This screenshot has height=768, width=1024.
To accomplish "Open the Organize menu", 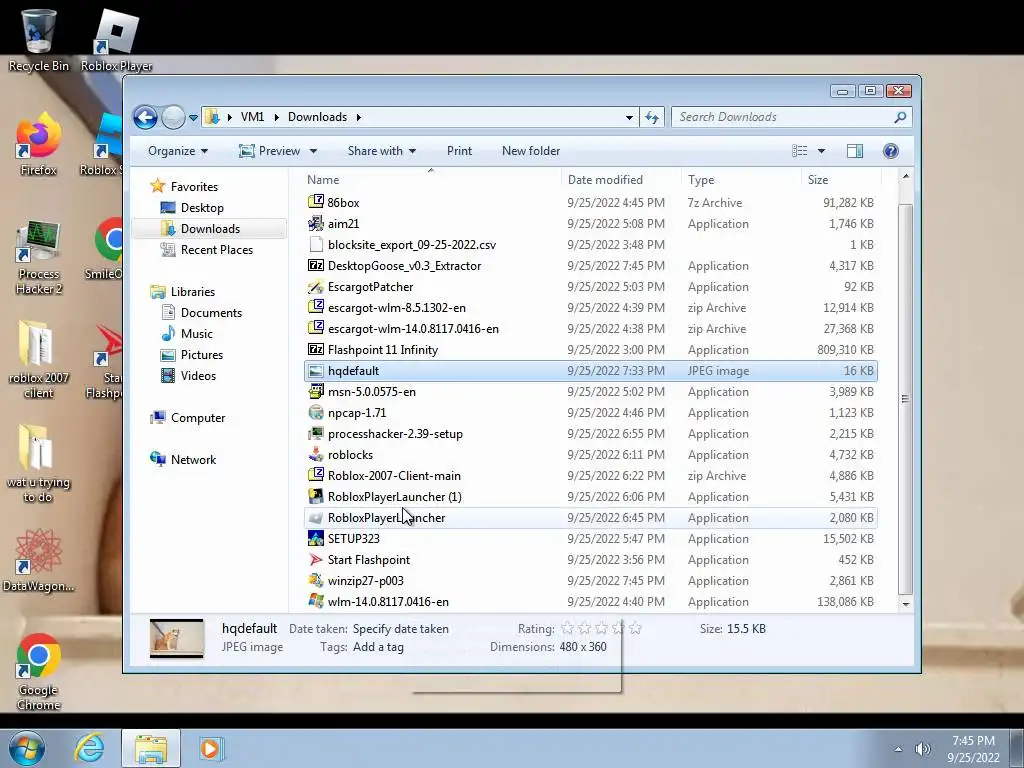I will 178,151.
